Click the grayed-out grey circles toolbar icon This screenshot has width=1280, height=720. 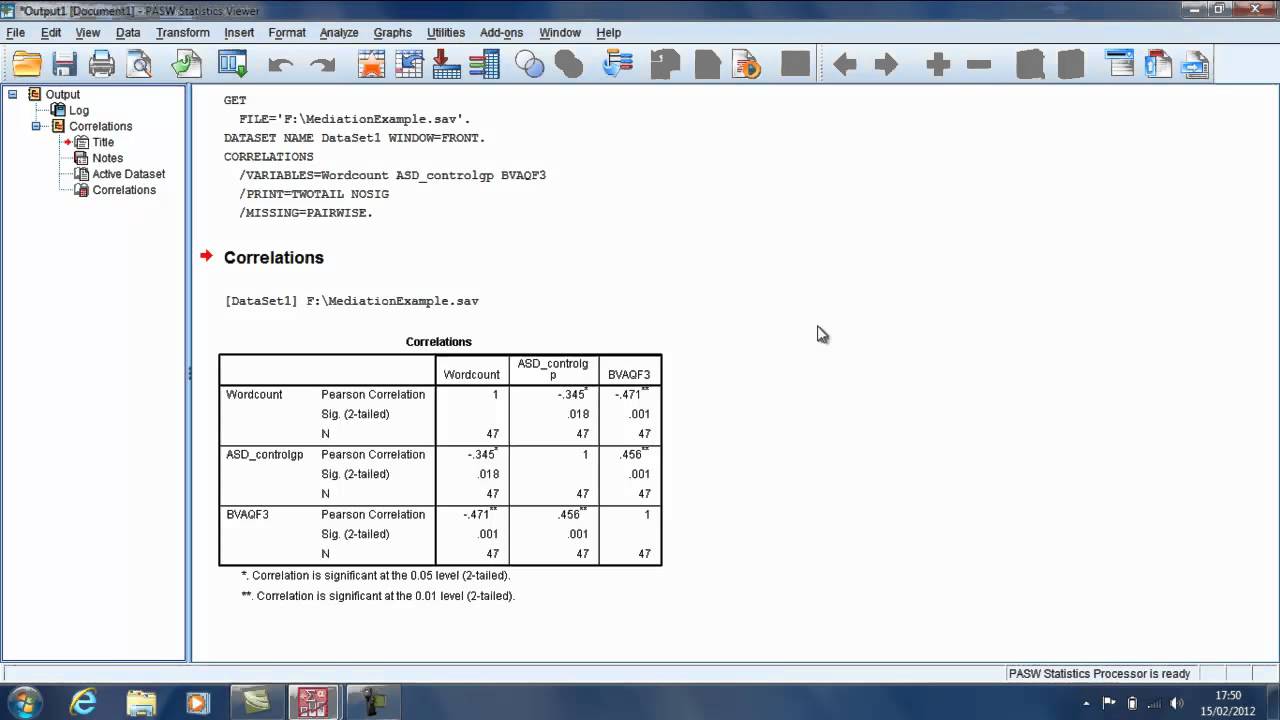pos(569,65)
